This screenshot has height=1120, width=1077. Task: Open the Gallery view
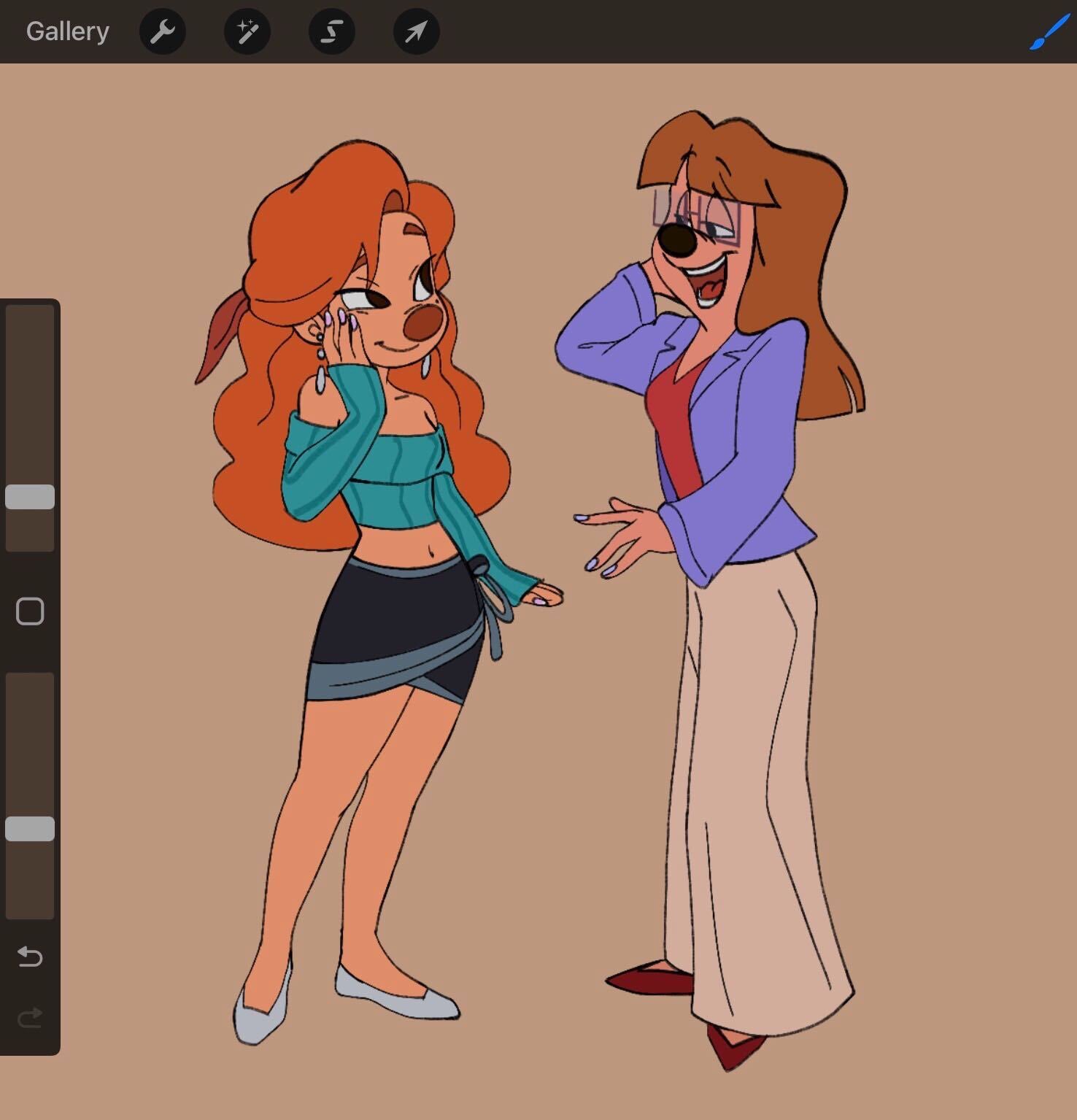tap(67, 31)
